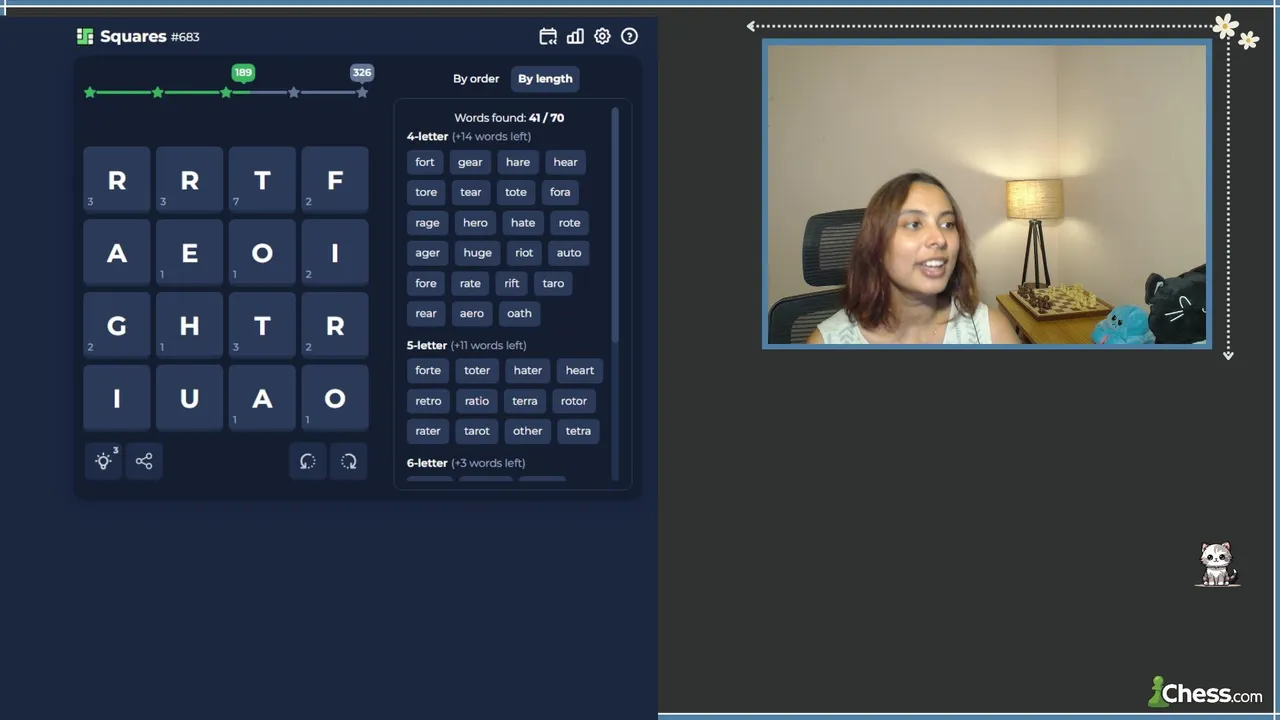Click the found word 'taro'
Image resolution: width=1280 pixels, height=720 pixels.
[x=553, y=283]
